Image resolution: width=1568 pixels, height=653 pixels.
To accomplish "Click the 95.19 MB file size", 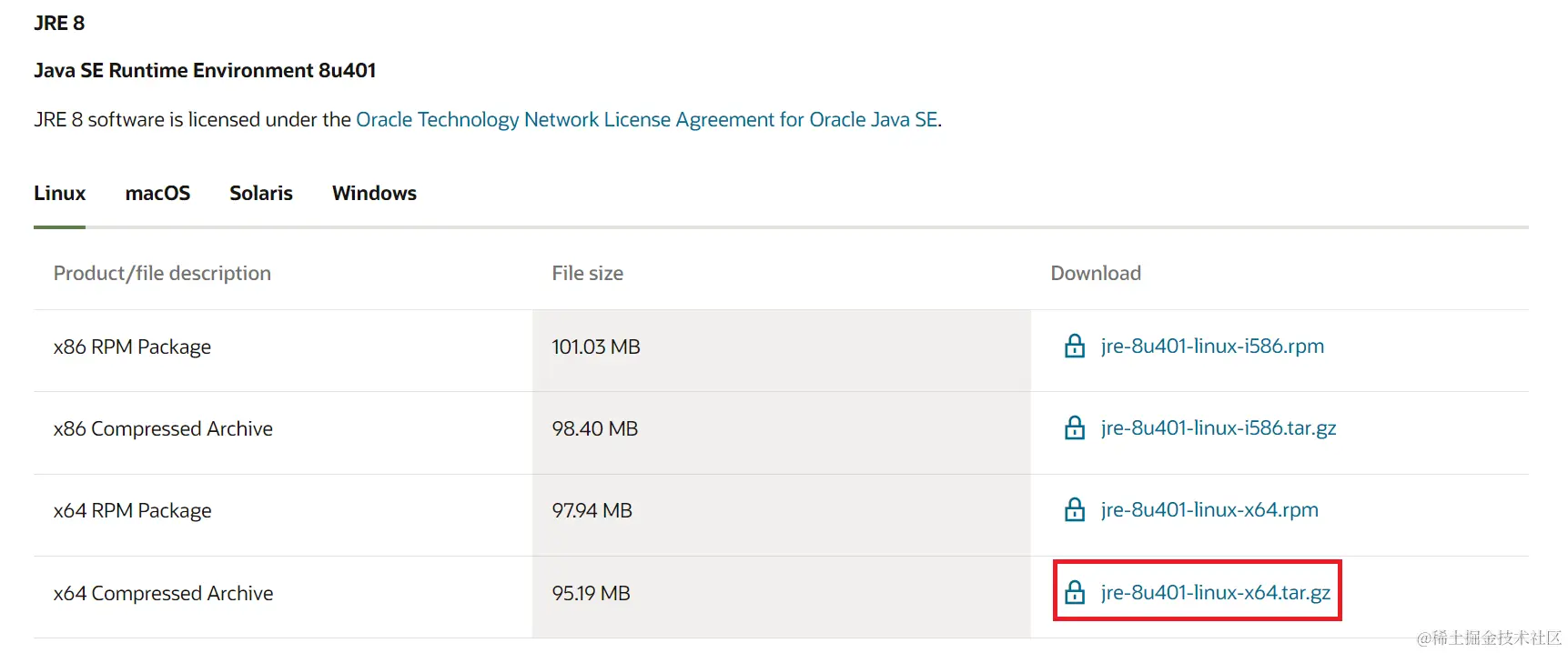I will (x=592, y=593).
